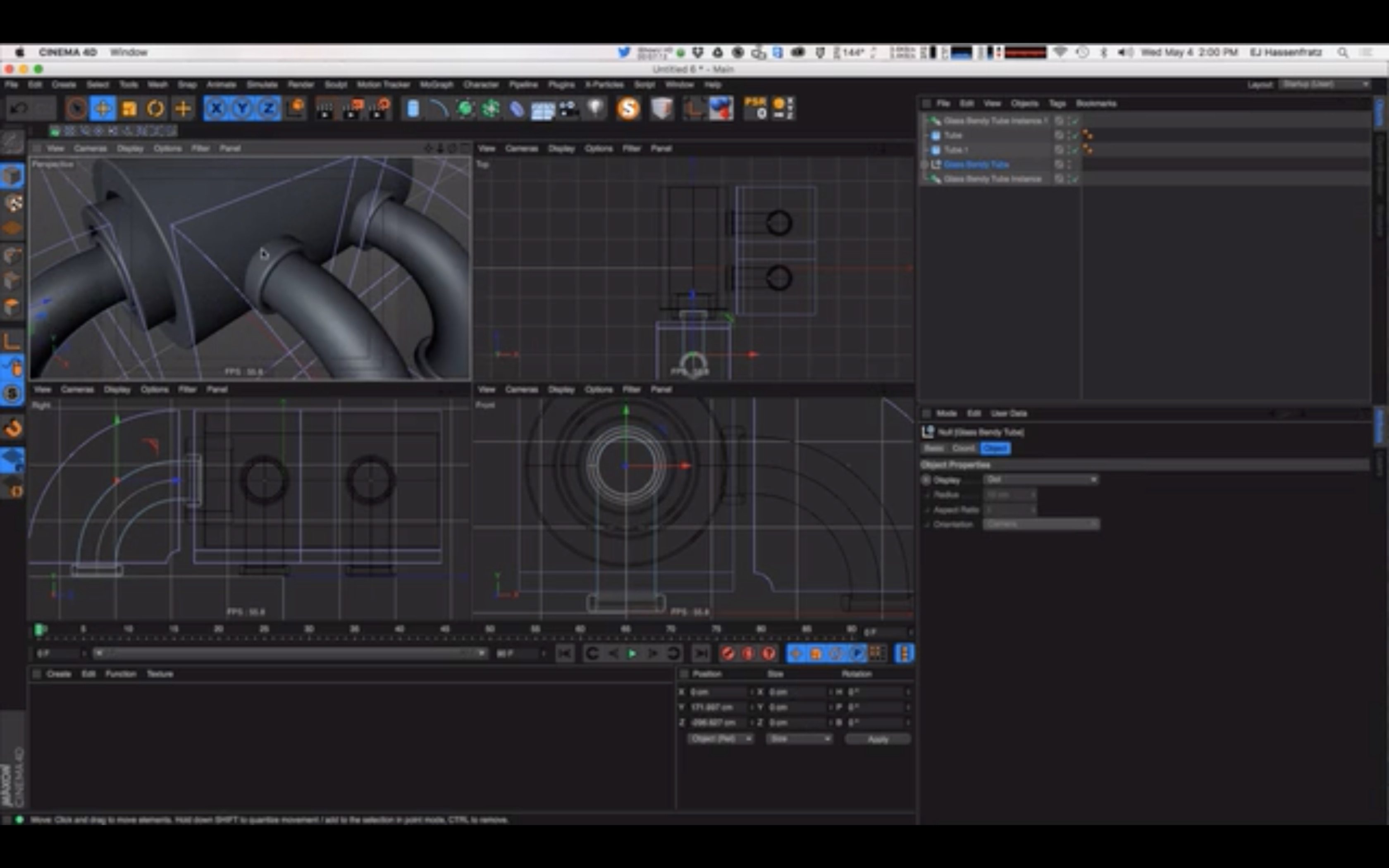Open the Options menu in Front viewport
This screenshot has height=868, width=1389.
point(599,389)
